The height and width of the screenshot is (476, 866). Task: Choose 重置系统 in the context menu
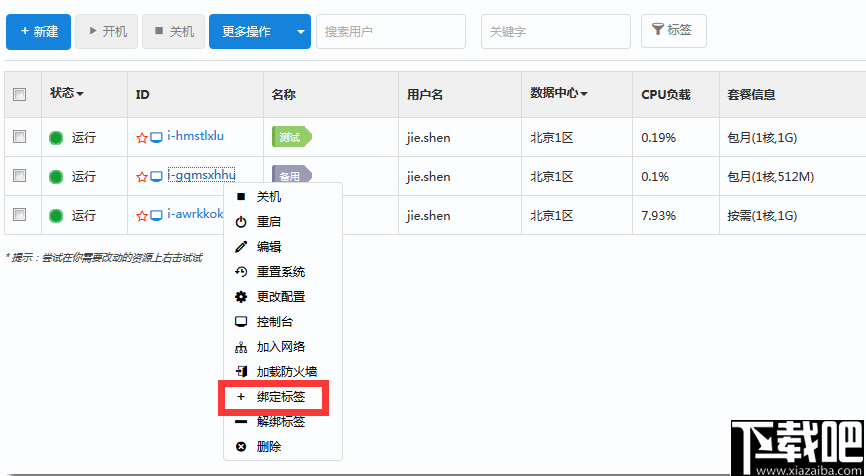[x=282, y=272]
